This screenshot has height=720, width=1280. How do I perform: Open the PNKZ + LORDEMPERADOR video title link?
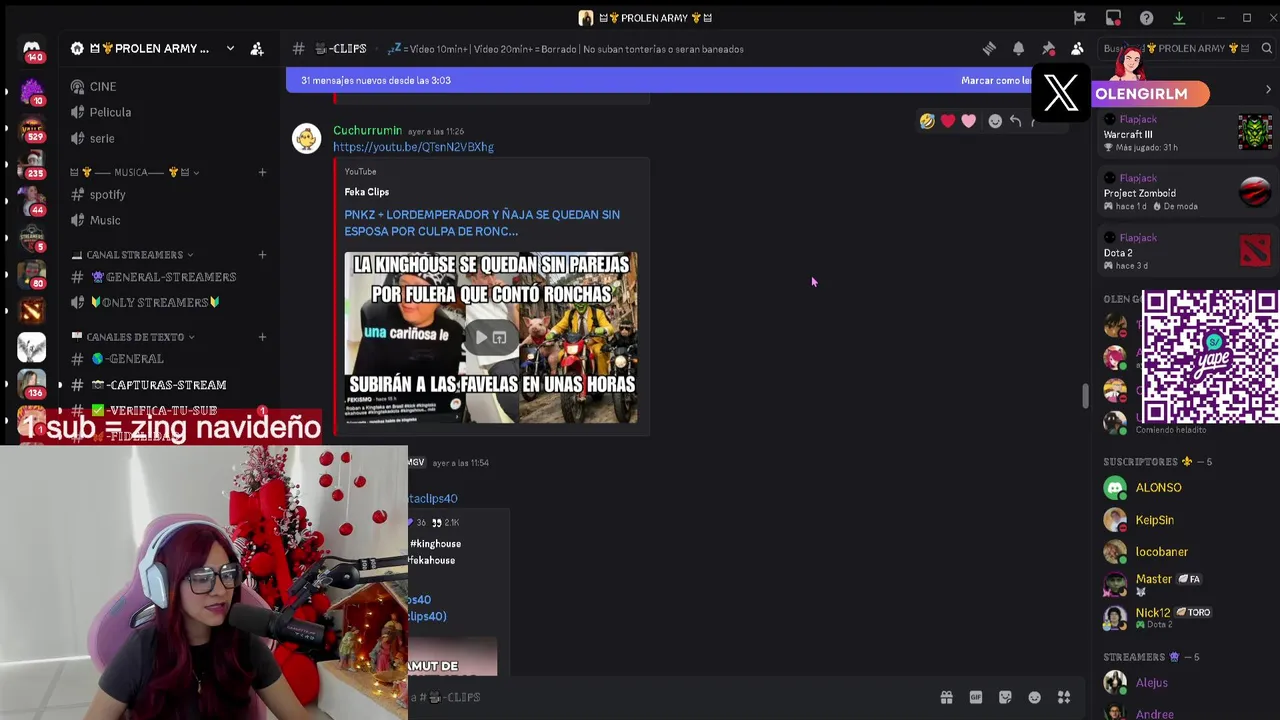click(x=482, y=222)
